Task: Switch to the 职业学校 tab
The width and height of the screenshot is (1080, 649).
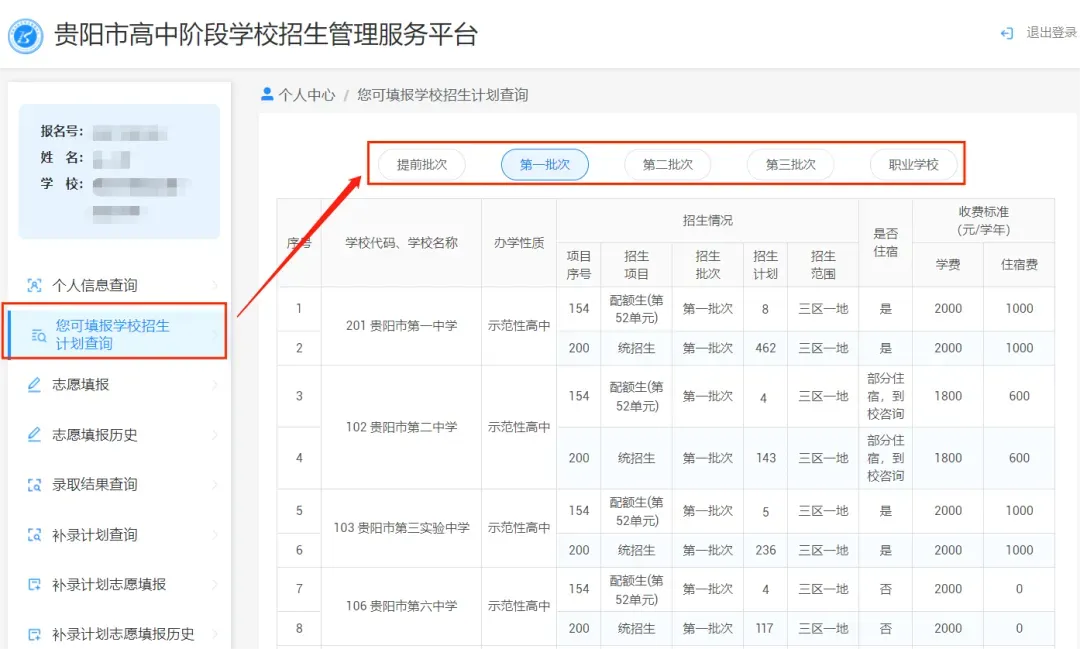Action: [x=914, y=164]
